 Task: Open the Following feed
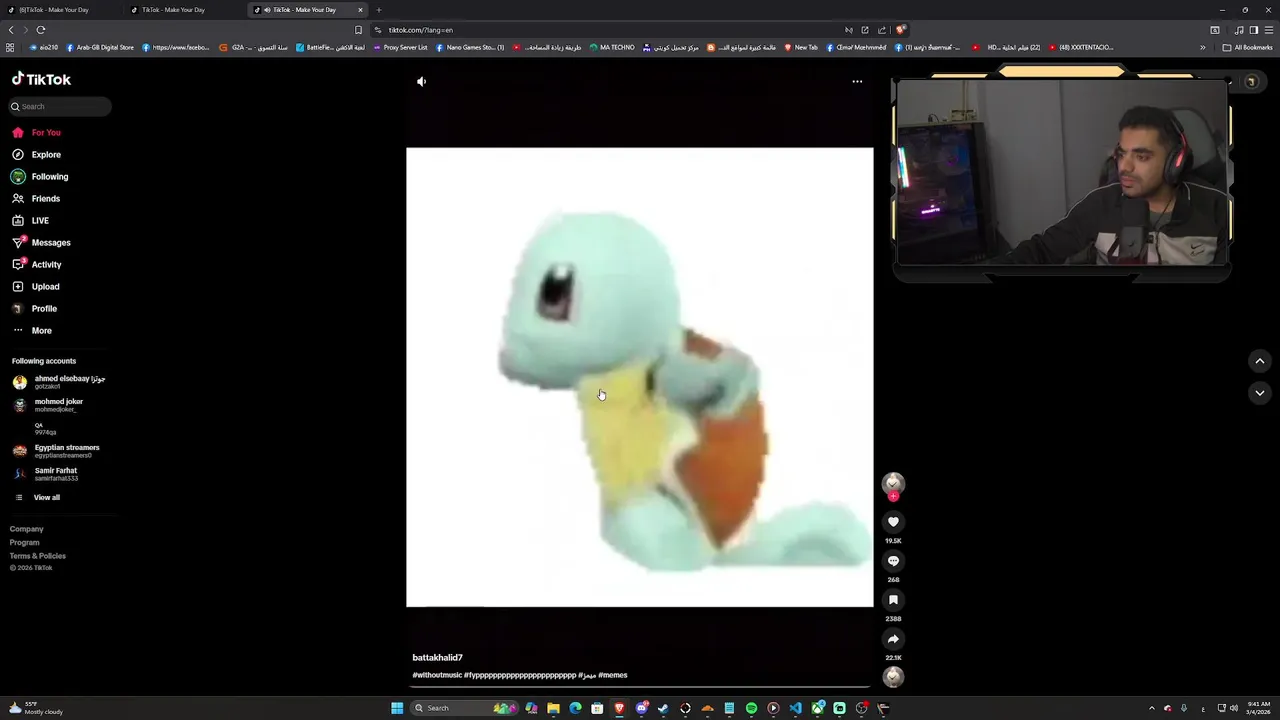tap(40, 177)
